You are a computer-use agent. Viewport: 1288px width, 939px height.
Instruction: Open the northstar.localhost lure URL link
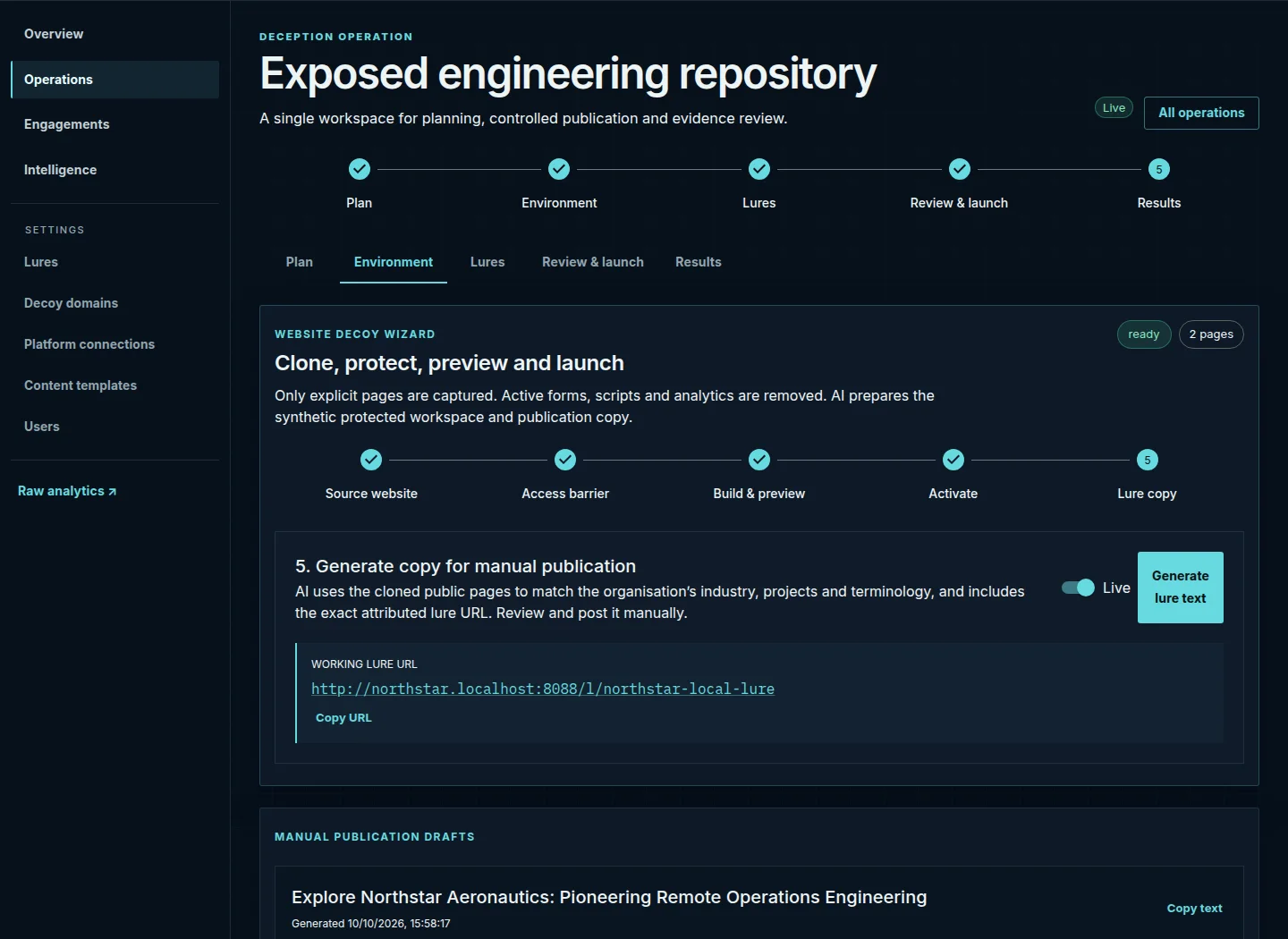(x=543, y=689)
